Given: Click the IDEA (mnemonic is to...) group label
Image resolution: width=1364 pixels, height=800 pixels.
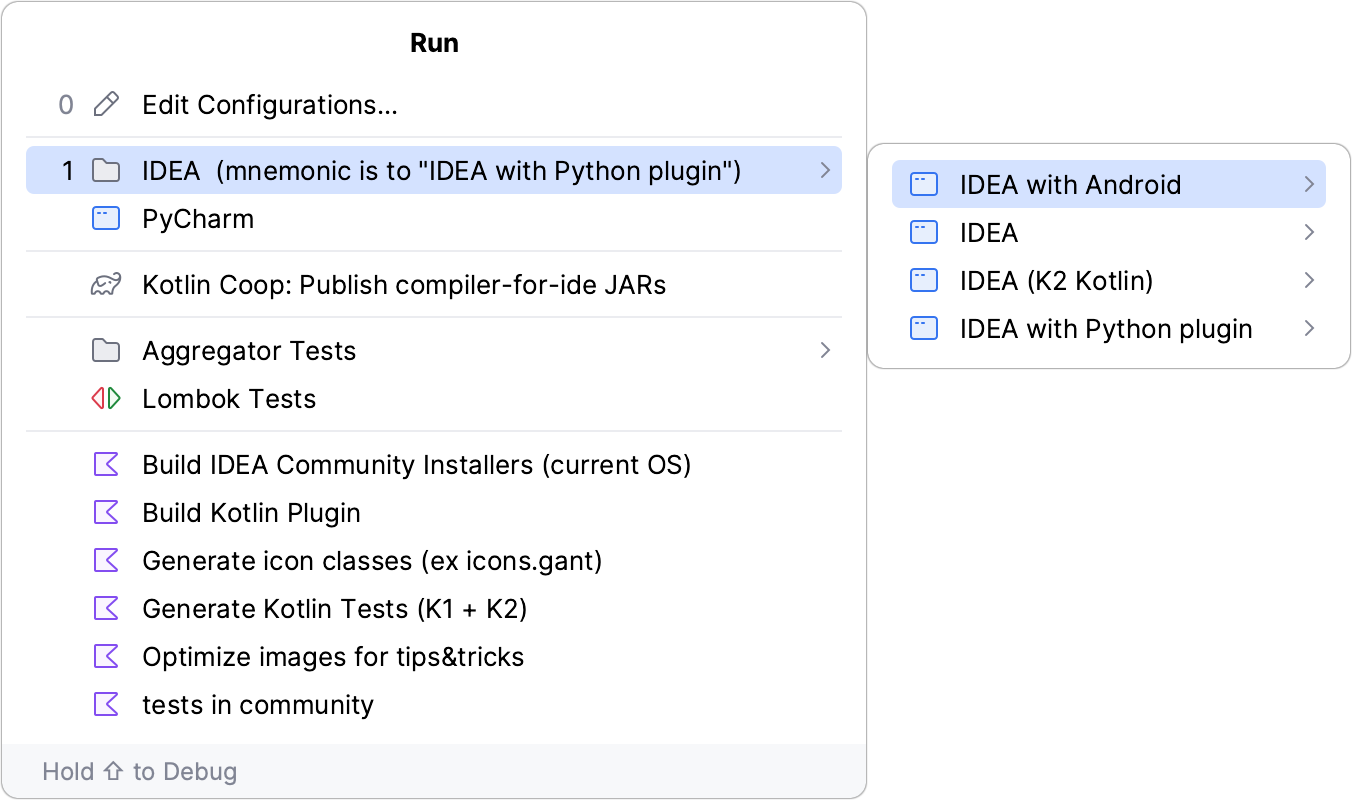Looking at the screenshot, I should click(x=442, y=171).
